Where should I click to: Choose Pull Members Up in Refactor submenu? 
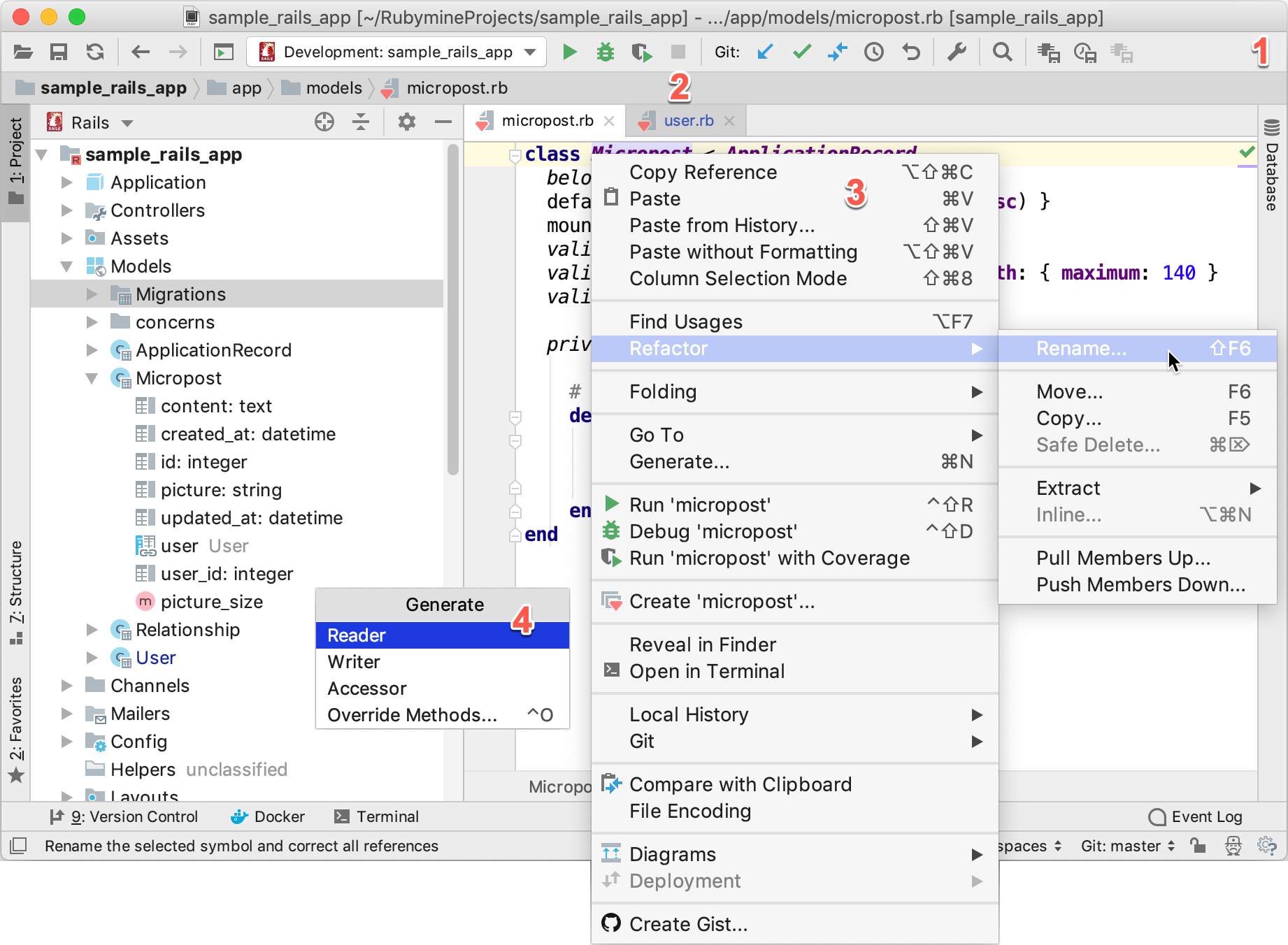click(1137, 558)
